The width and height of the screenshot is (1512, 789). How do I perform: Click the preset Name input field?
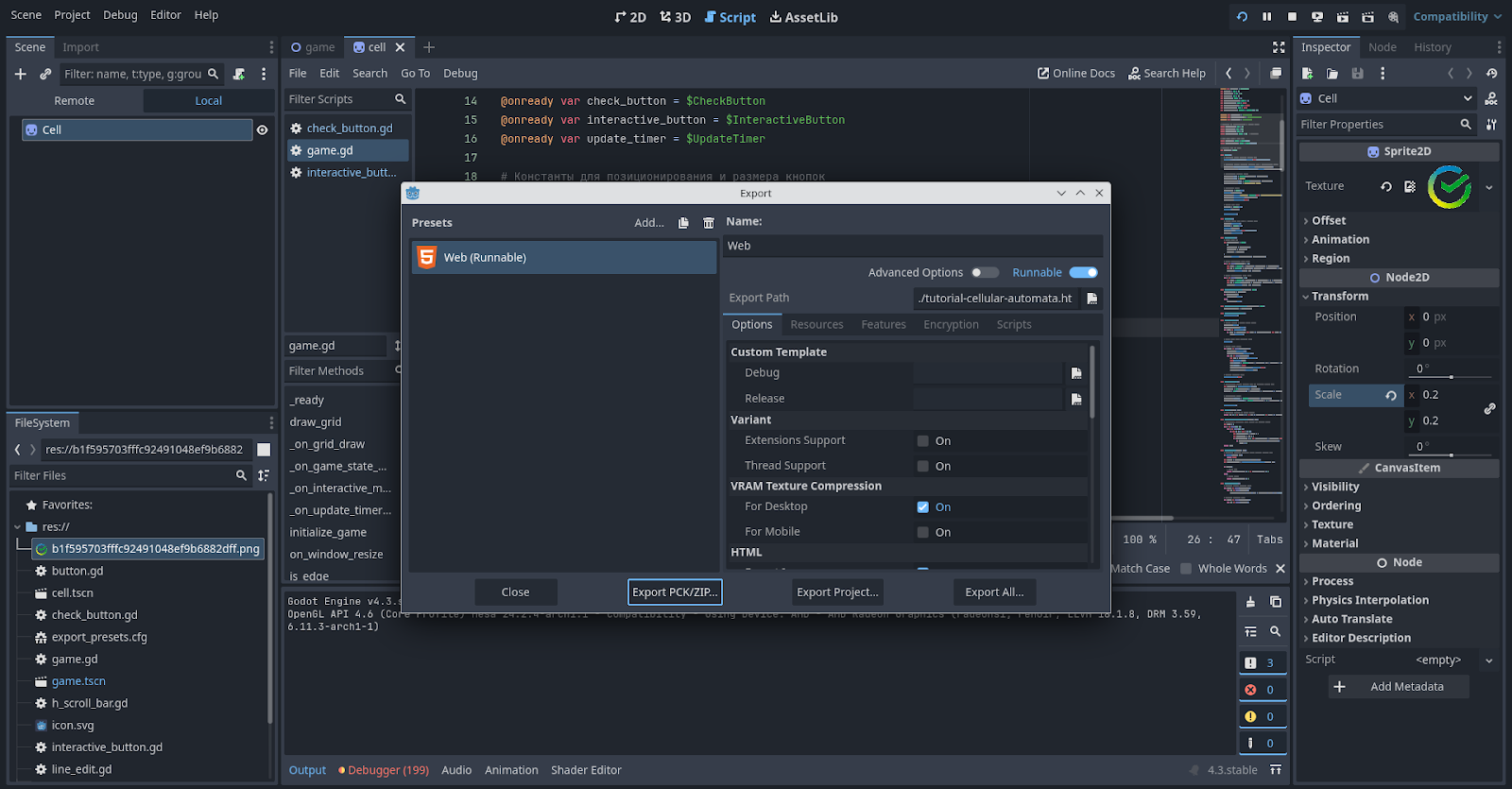[913, 246]
